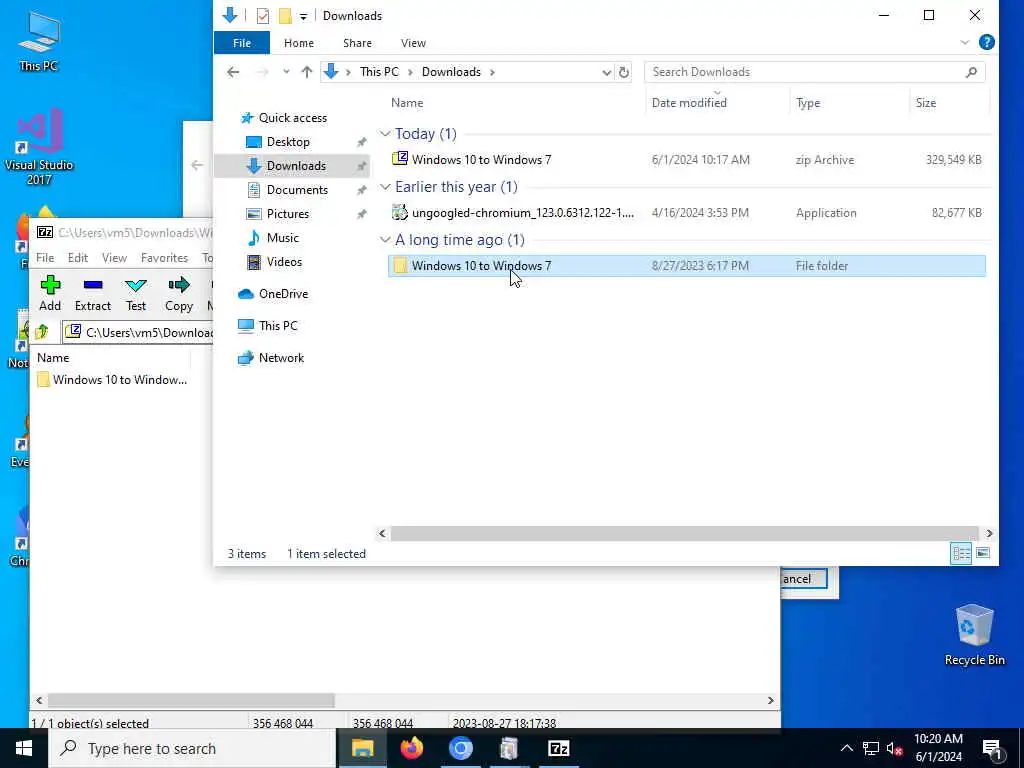Collapse the Today group

(385, 134)
